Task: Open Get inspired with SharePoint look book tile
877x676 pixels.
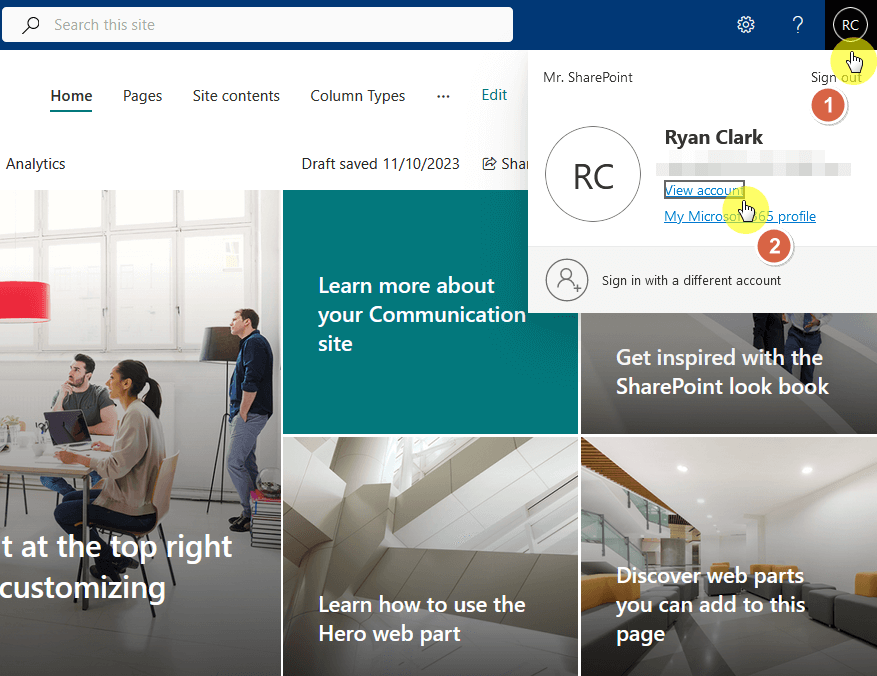Action: coord(729,373)
